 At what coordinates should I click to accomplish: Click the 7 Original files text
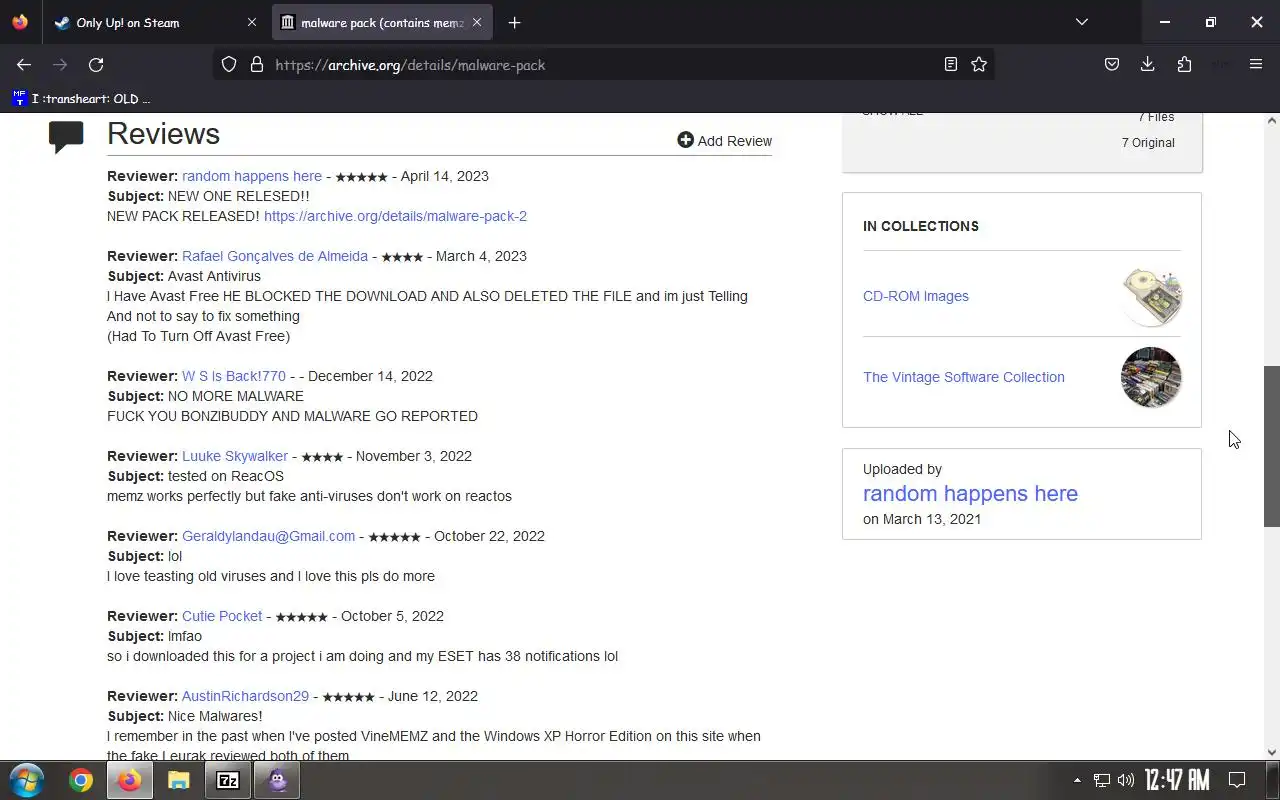pos(1148,142)
